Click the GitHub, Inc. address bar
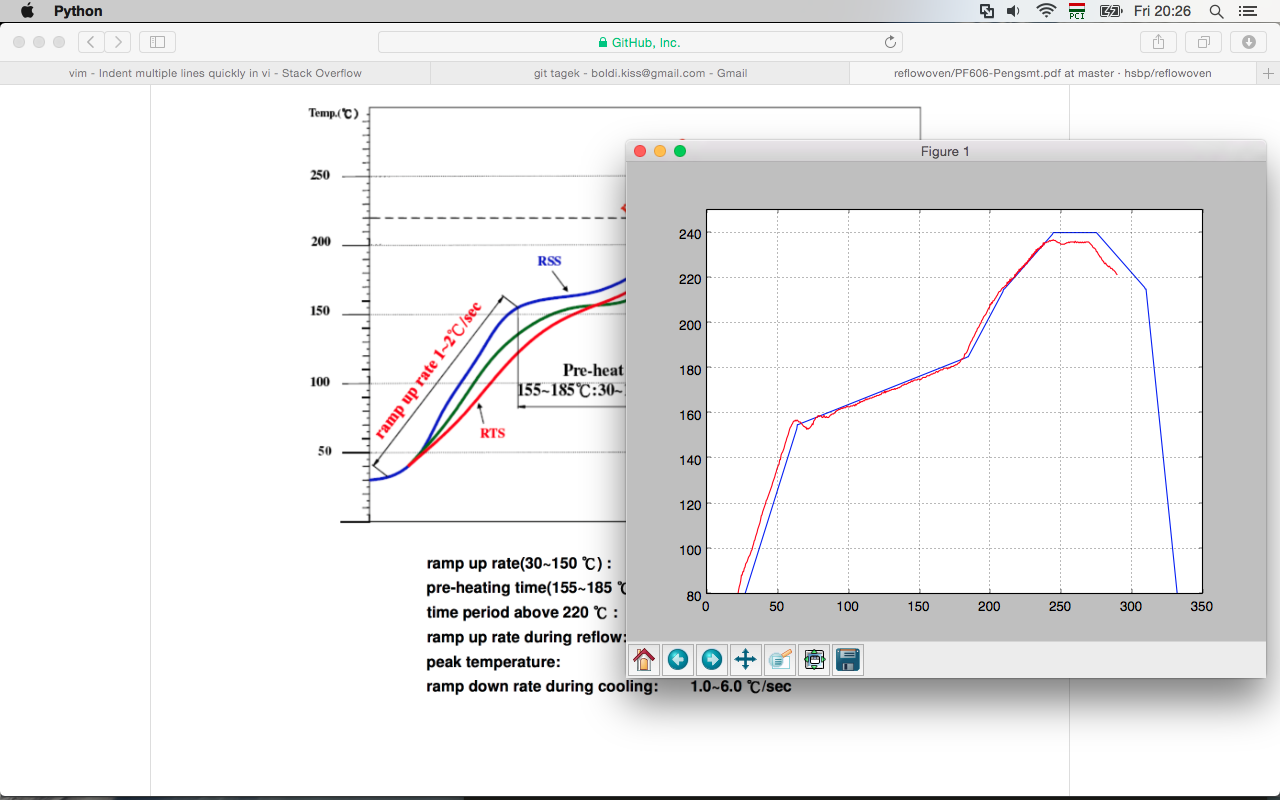This screenshot has height=800, width=1280. click(640, 42)
